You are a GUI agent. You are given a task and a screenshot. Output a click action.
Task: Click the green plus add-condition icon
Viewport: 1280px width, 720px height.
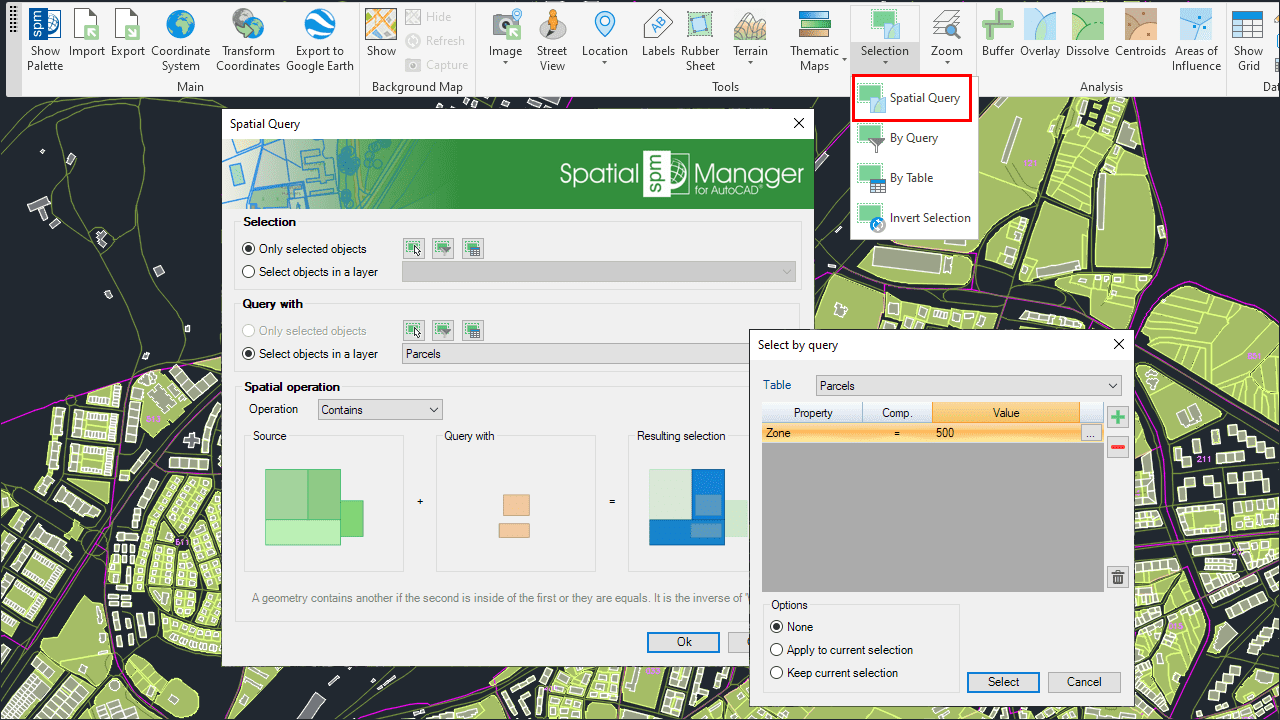1118,417
